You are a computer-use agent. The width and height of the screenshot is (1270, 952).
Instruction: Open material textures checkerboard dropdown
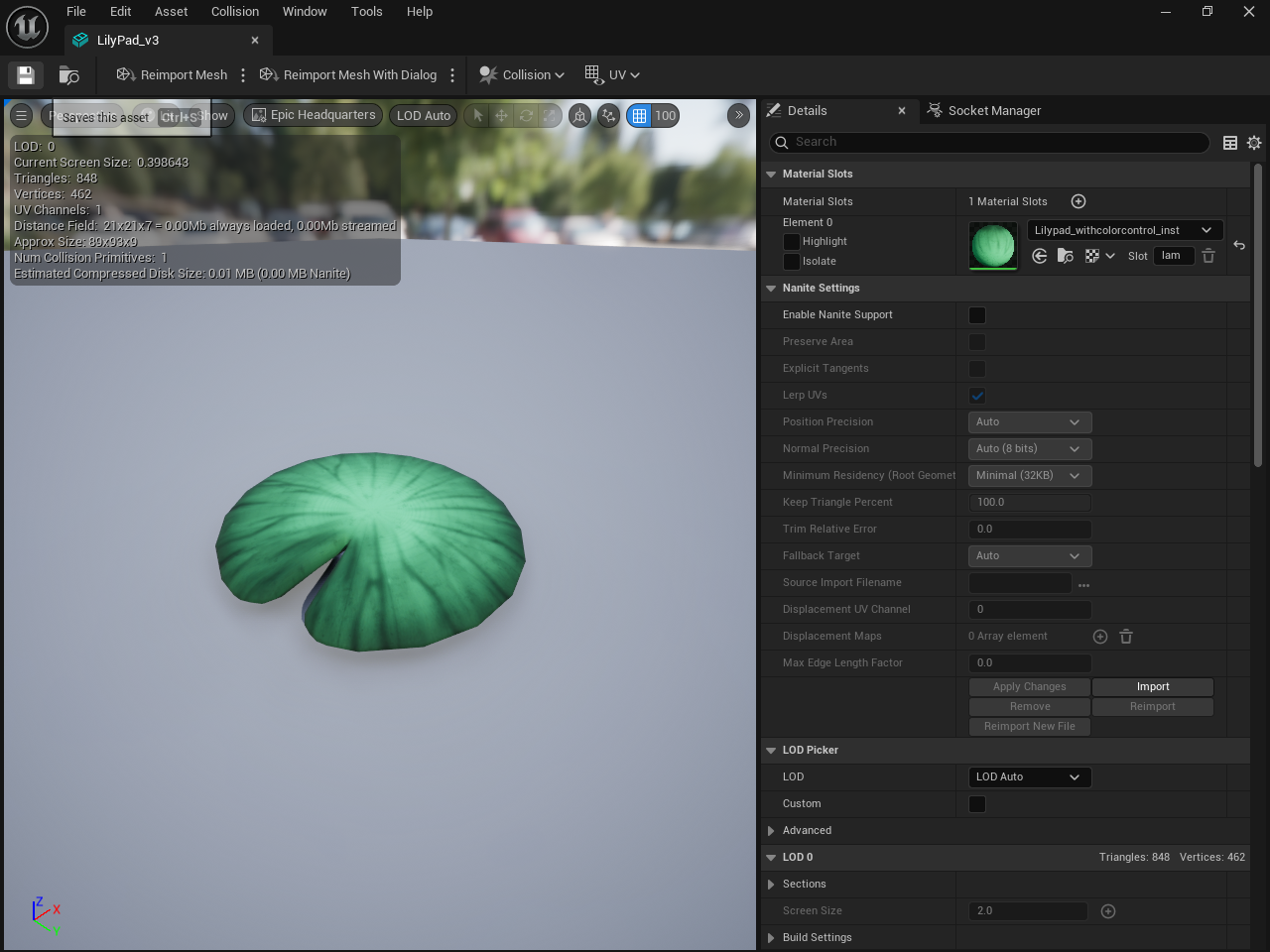[1099, 256]
